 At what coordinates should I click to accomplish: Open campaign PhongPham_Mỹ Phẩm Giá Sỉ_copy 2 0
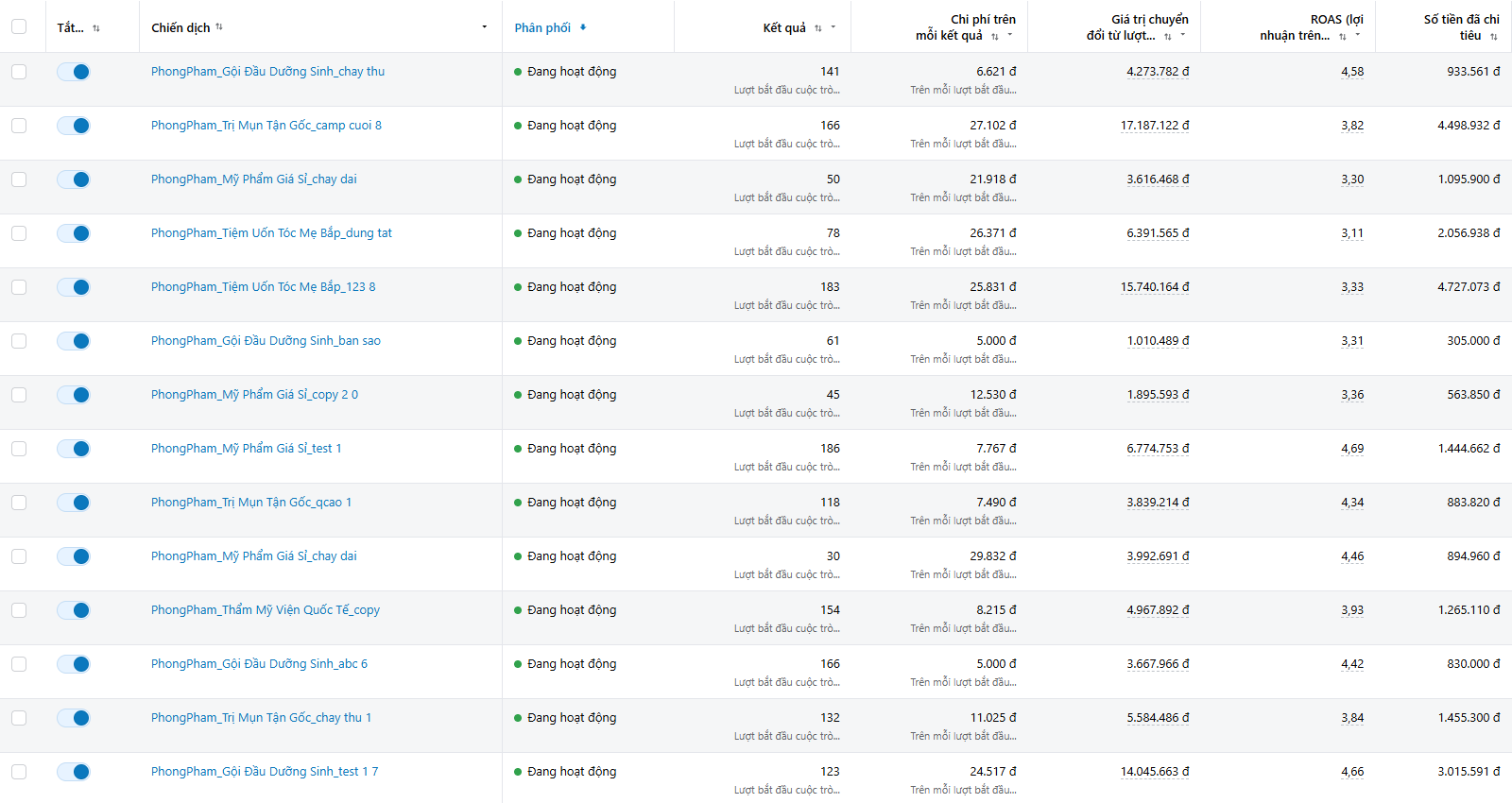pyautogui.click(x=254, y=395)
